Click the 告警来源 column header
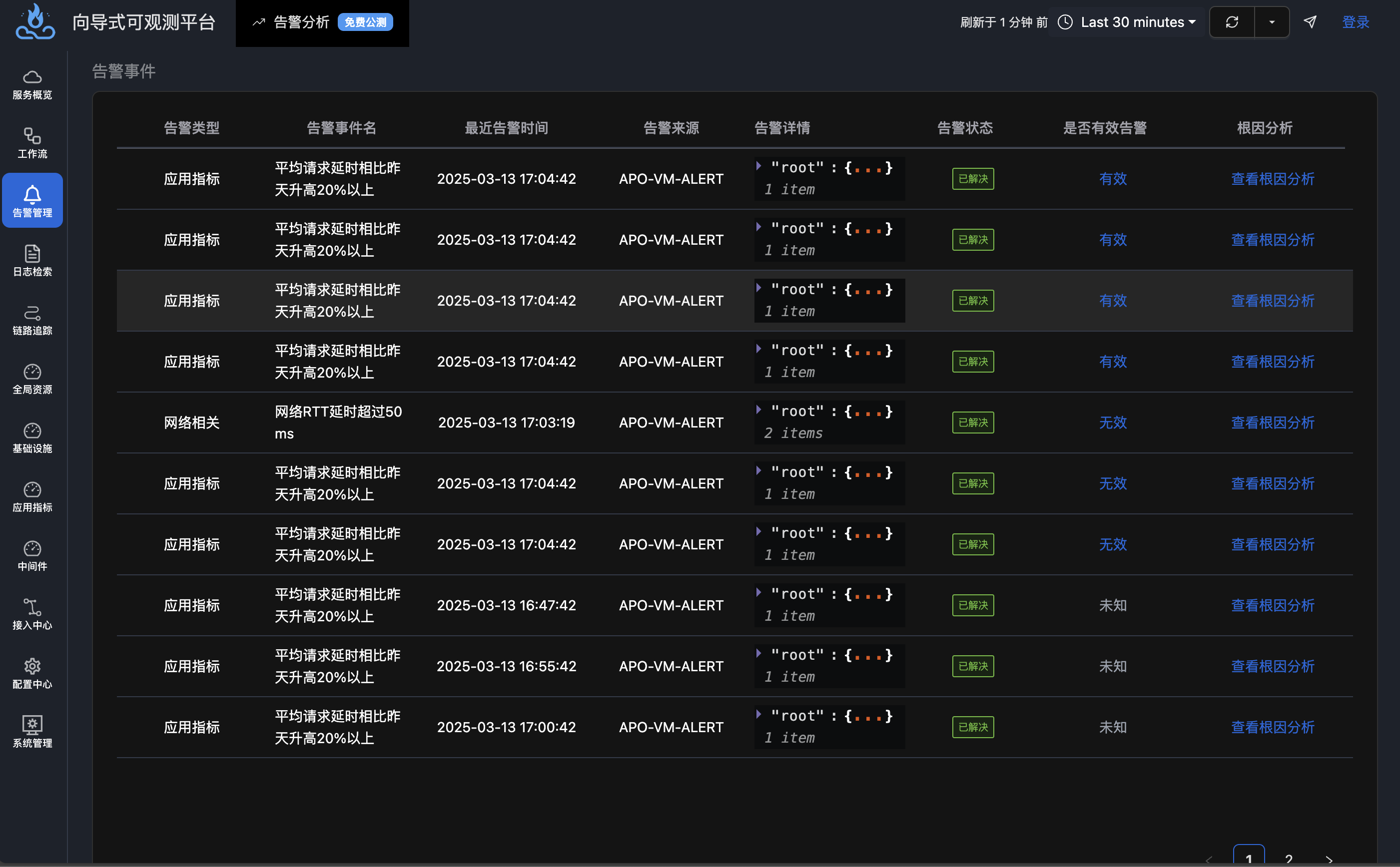Image resolution: width=1400 pixels, height=867 pixels. click(x=671, y=128)
